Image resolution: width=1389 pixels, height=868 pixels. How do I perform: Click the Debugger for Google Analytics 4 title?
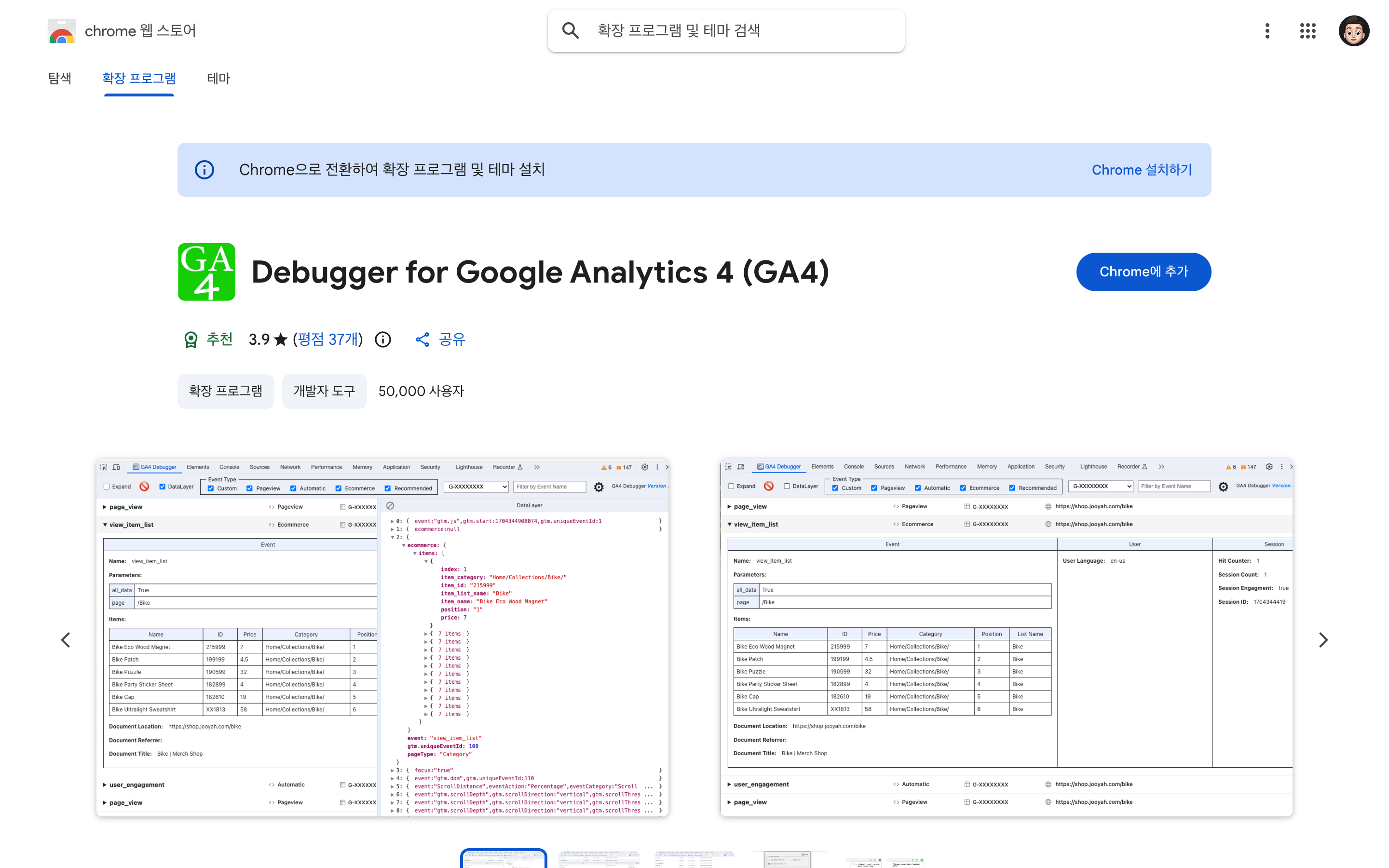[x=540, y=271]
